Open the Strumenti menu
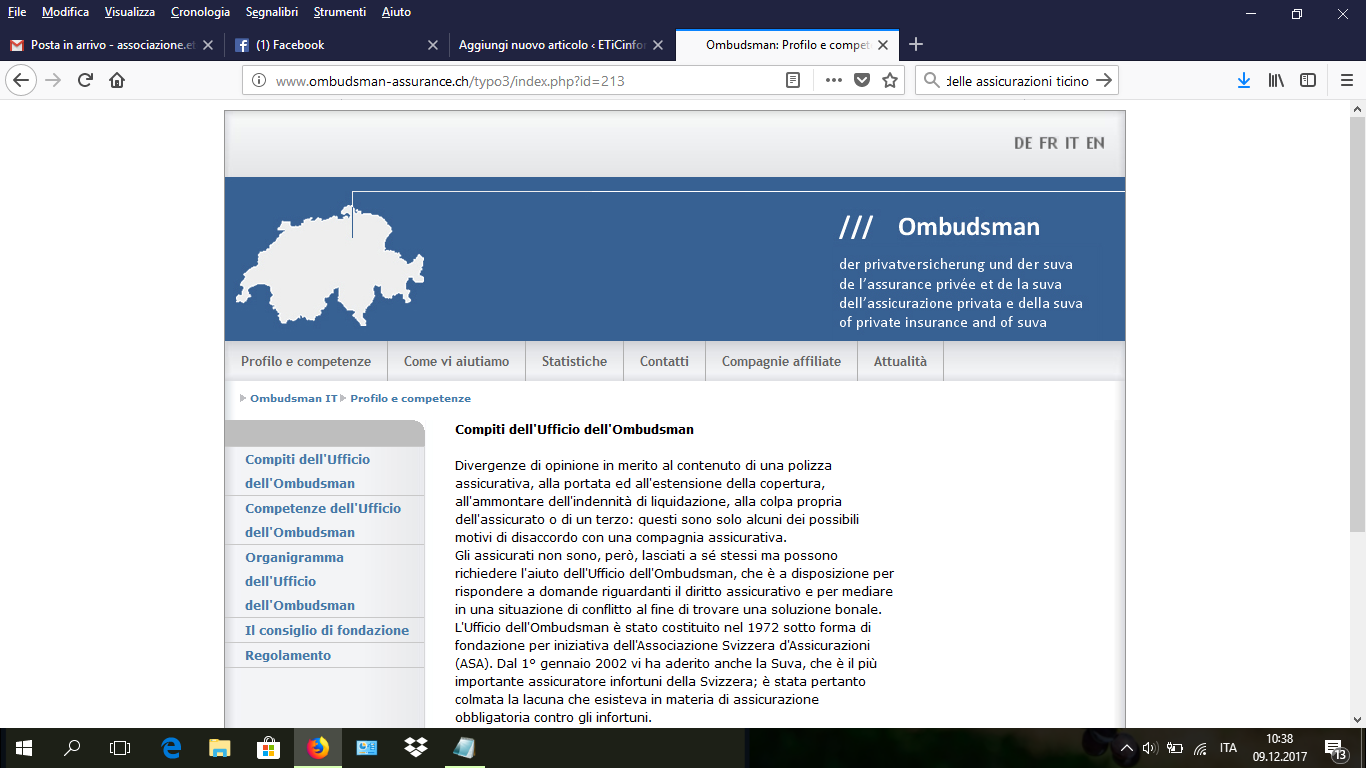This screenshot has width=1366, height=768. pyautogui.click(x=340, y=12)
